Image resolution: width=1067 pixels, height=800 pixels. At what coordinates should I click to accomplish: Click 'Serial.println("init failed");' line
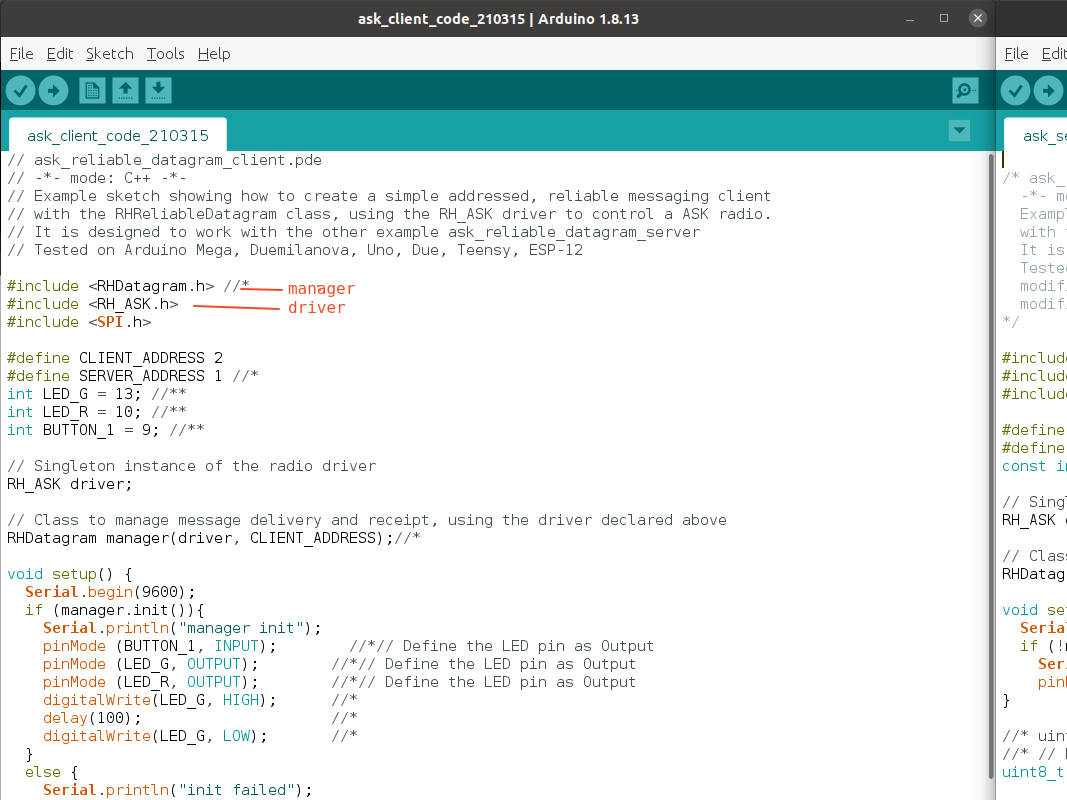[178, 790]
